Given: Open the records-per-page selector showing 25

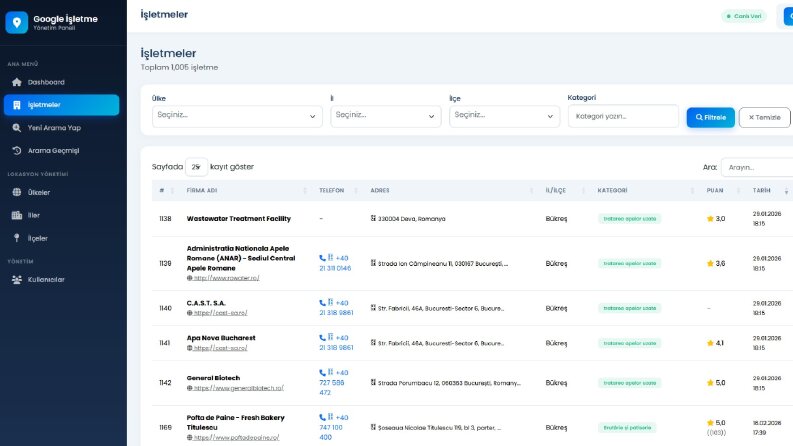Looking at the screenshot, I should pos(196,167).
